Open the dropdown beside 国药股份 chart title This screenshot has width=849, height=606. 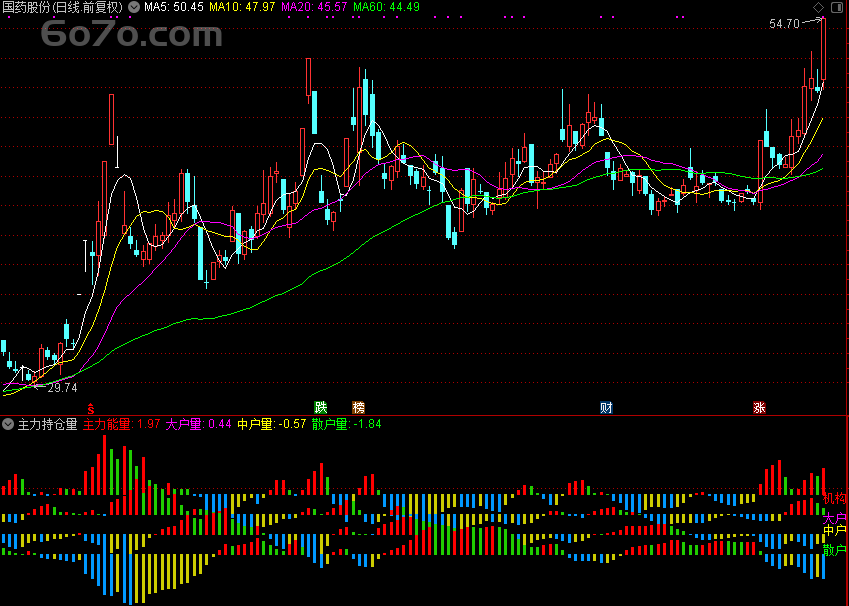point(134,8)
